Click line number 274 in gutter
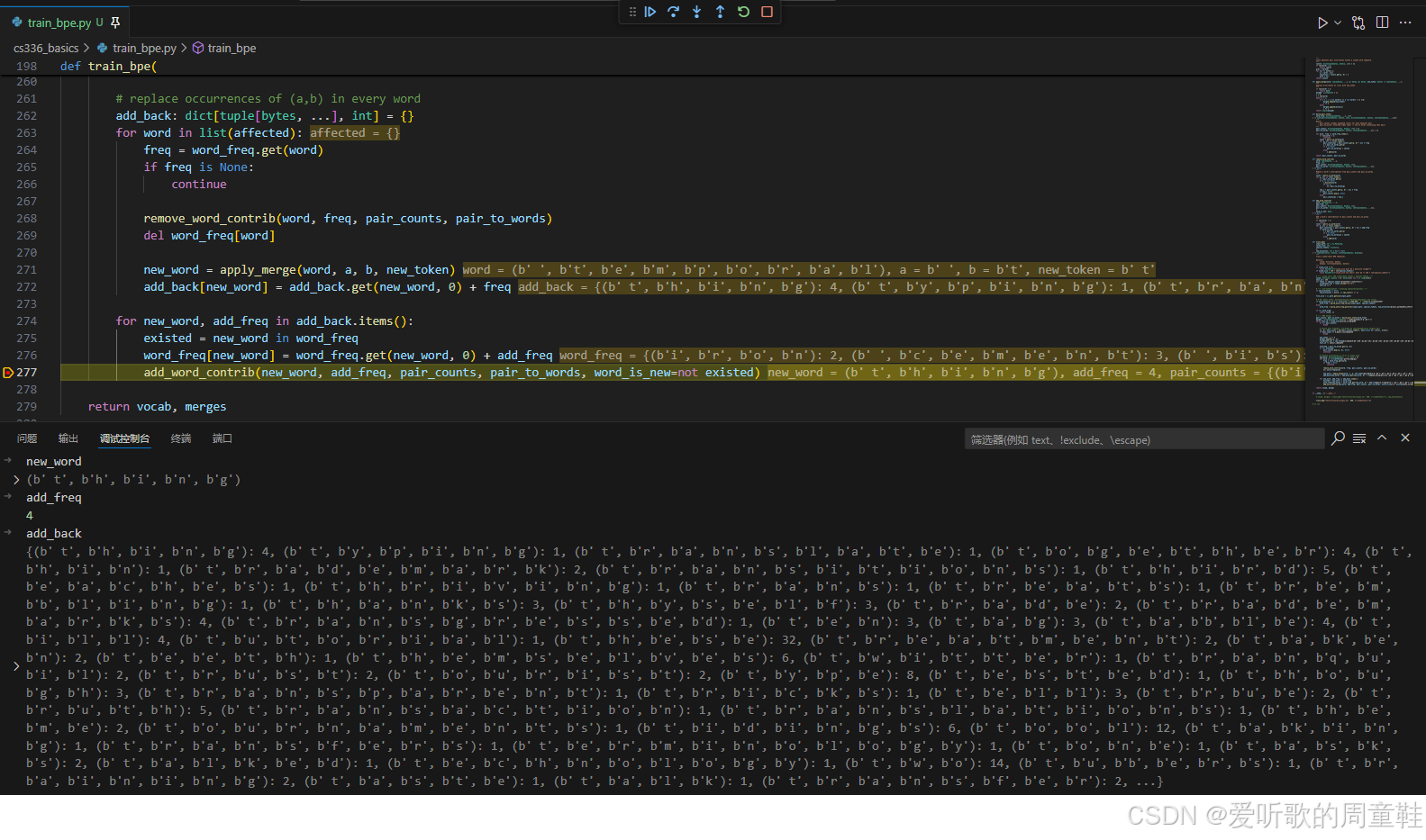 coord(26,321)
